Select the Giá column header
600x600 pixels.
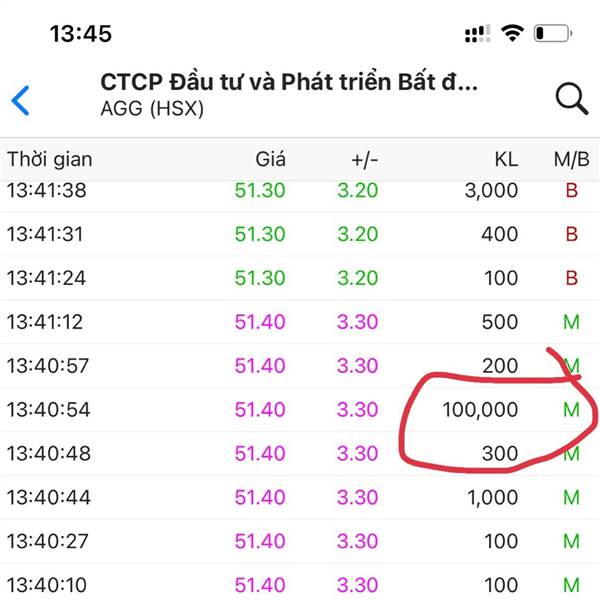point(270,159)
